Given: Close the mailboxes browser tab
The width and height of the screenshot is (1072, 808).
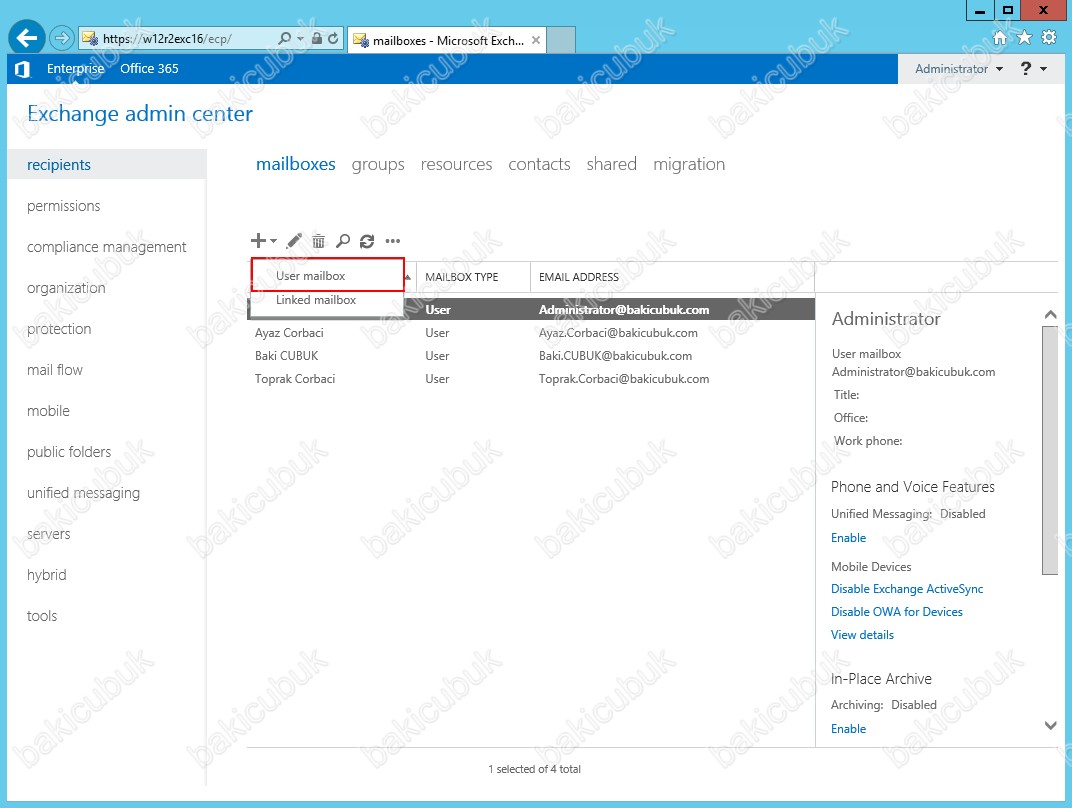Looking at the screenshot, I should [x=536, y=40].
